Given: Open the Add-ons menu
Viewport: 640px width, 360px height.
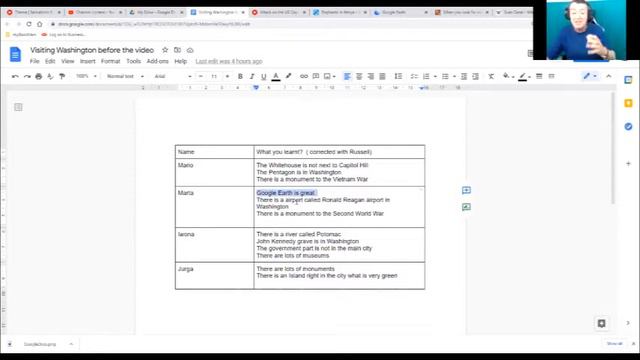Looking at the screenshot, I should point(158,61).
